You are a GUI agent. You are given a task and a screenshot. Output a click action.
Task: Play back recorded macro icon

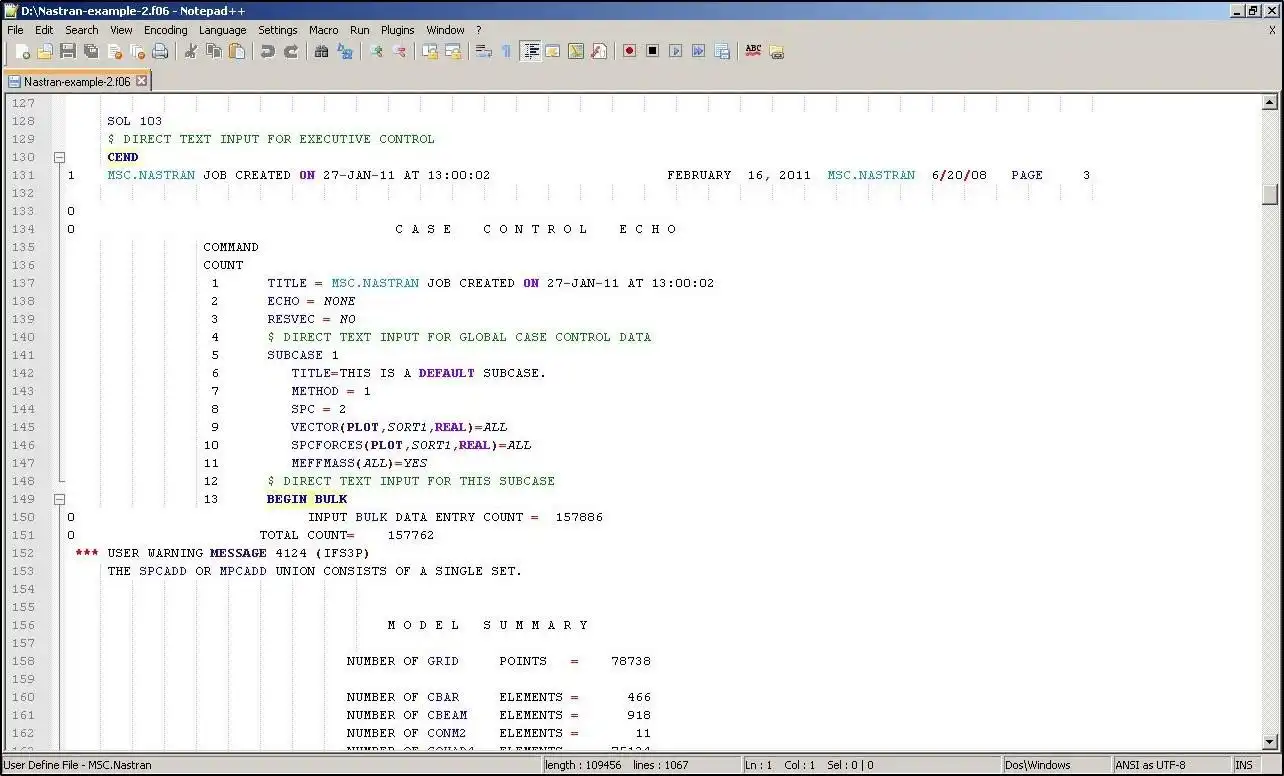point(675,51)
